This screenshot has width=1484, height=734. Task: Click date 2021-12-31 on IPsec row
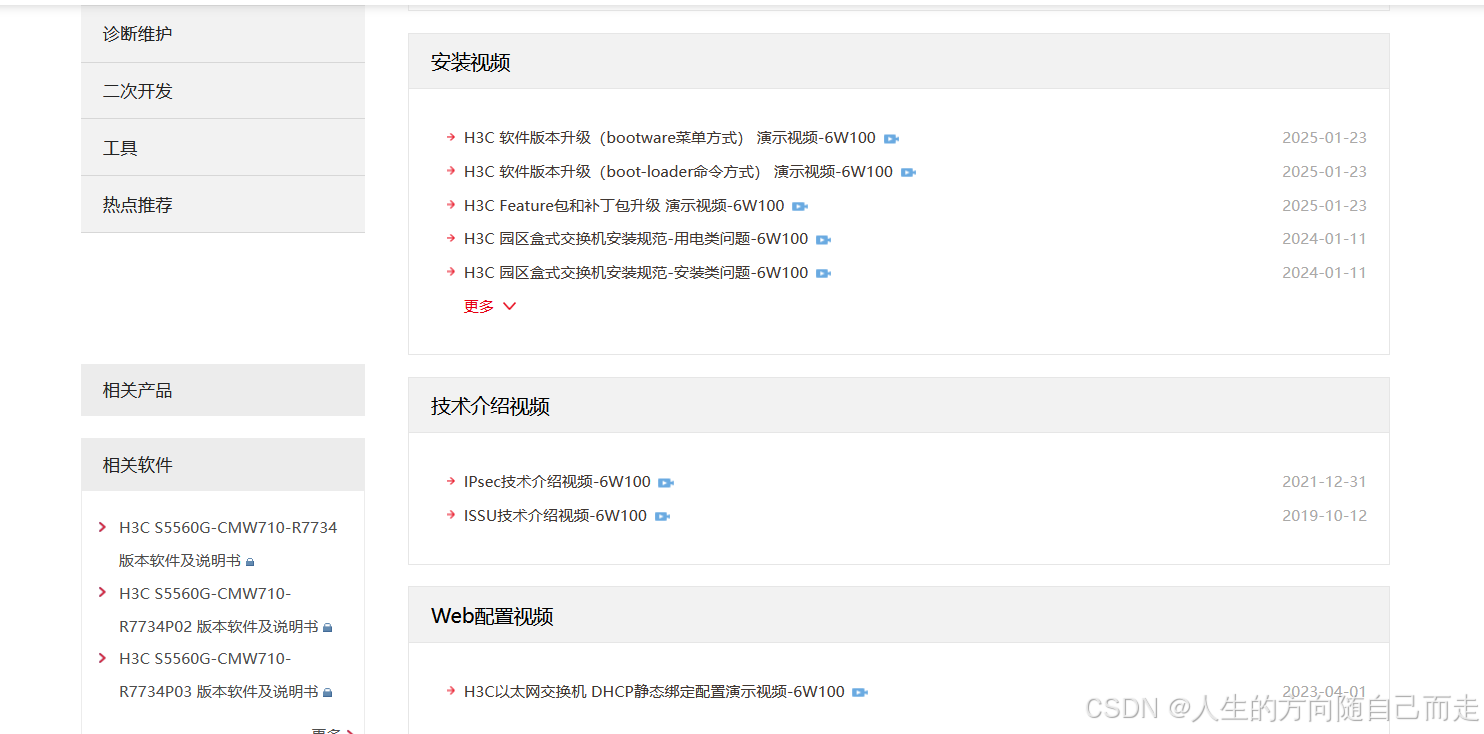pyautogui.click(x=1324, y=482)
